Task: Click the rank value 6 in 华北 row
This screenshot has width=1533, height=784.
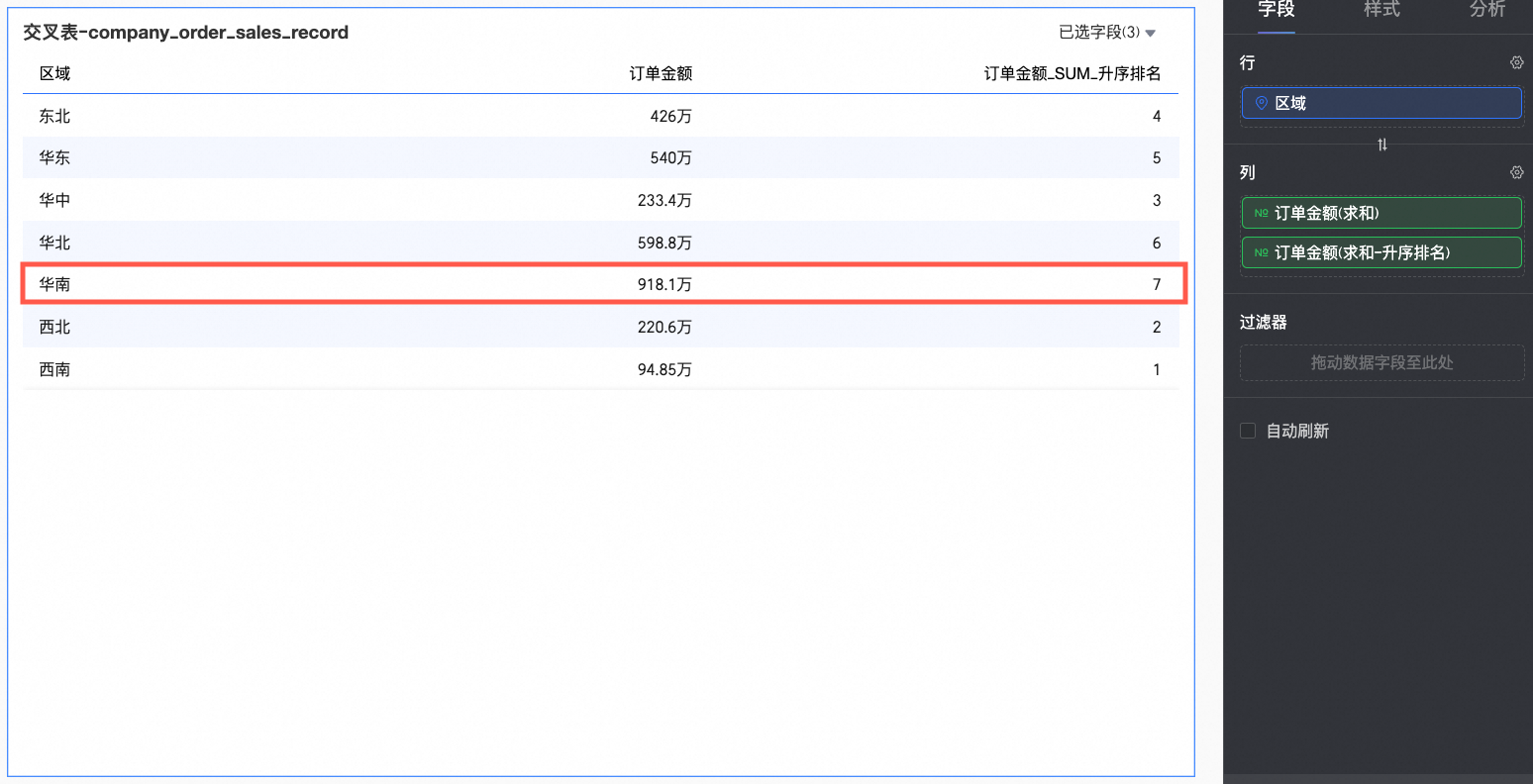Action: point(1157,243)
